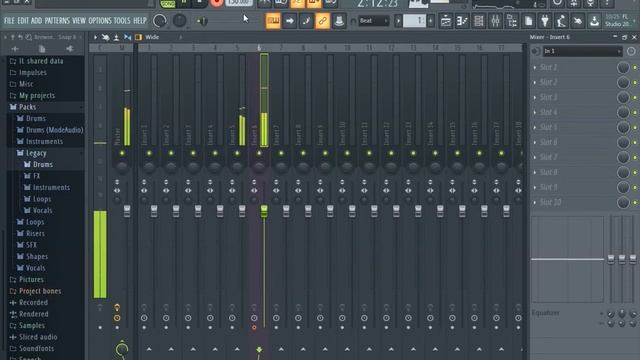Click Master track volume fader handle
This screenshot has width=640, height=360.
pyautogui.click(x=127, y=211)
